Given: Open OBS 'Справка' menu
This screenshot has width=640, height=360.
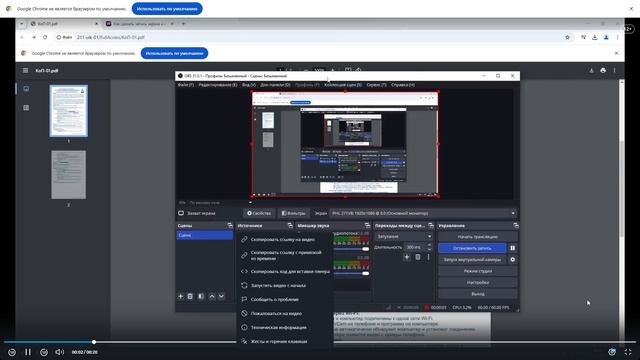Looking at the screenshot, I should pos(403,85).
